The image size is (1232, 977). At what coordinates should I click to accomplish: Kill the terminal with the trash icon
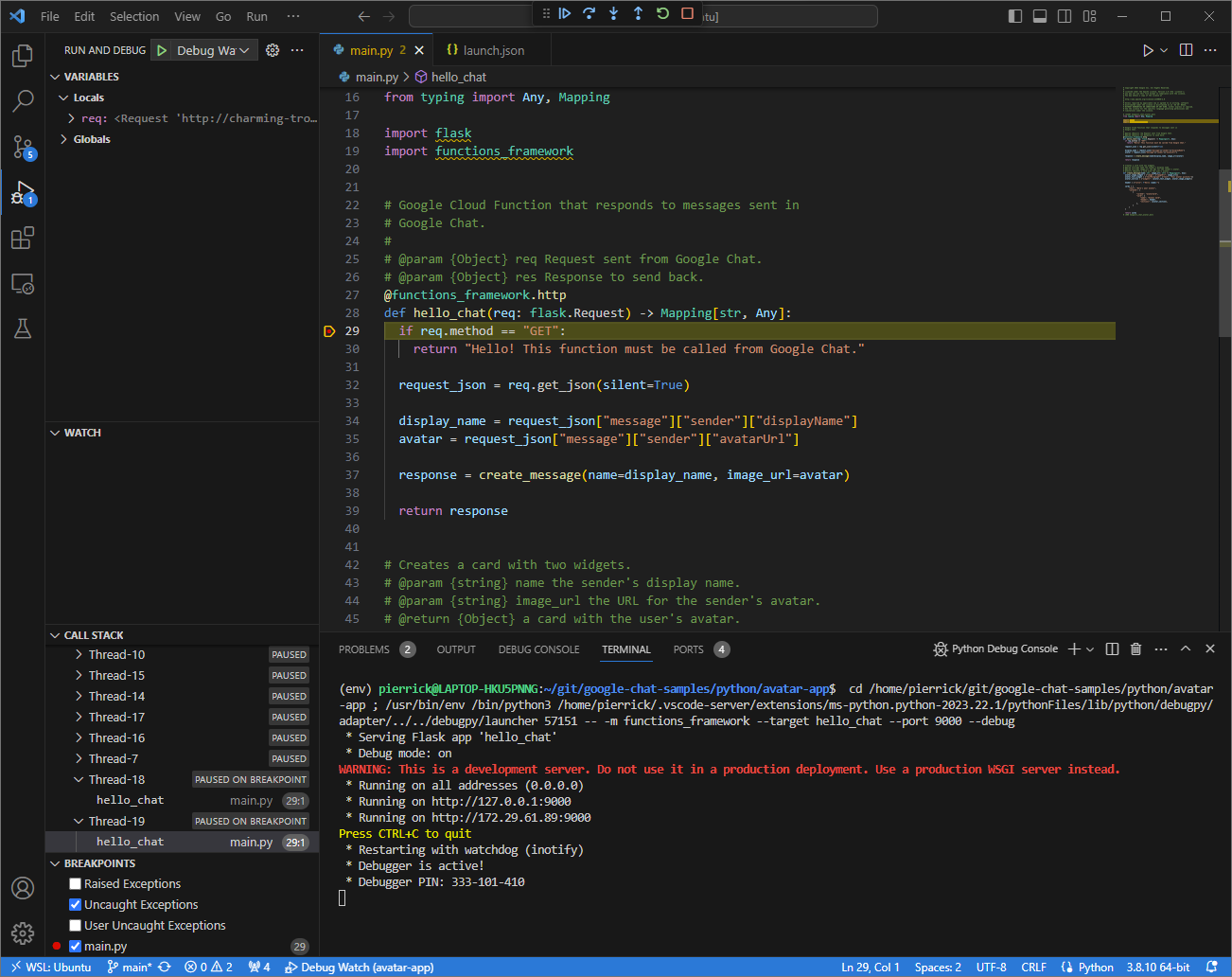point(1135,649)
